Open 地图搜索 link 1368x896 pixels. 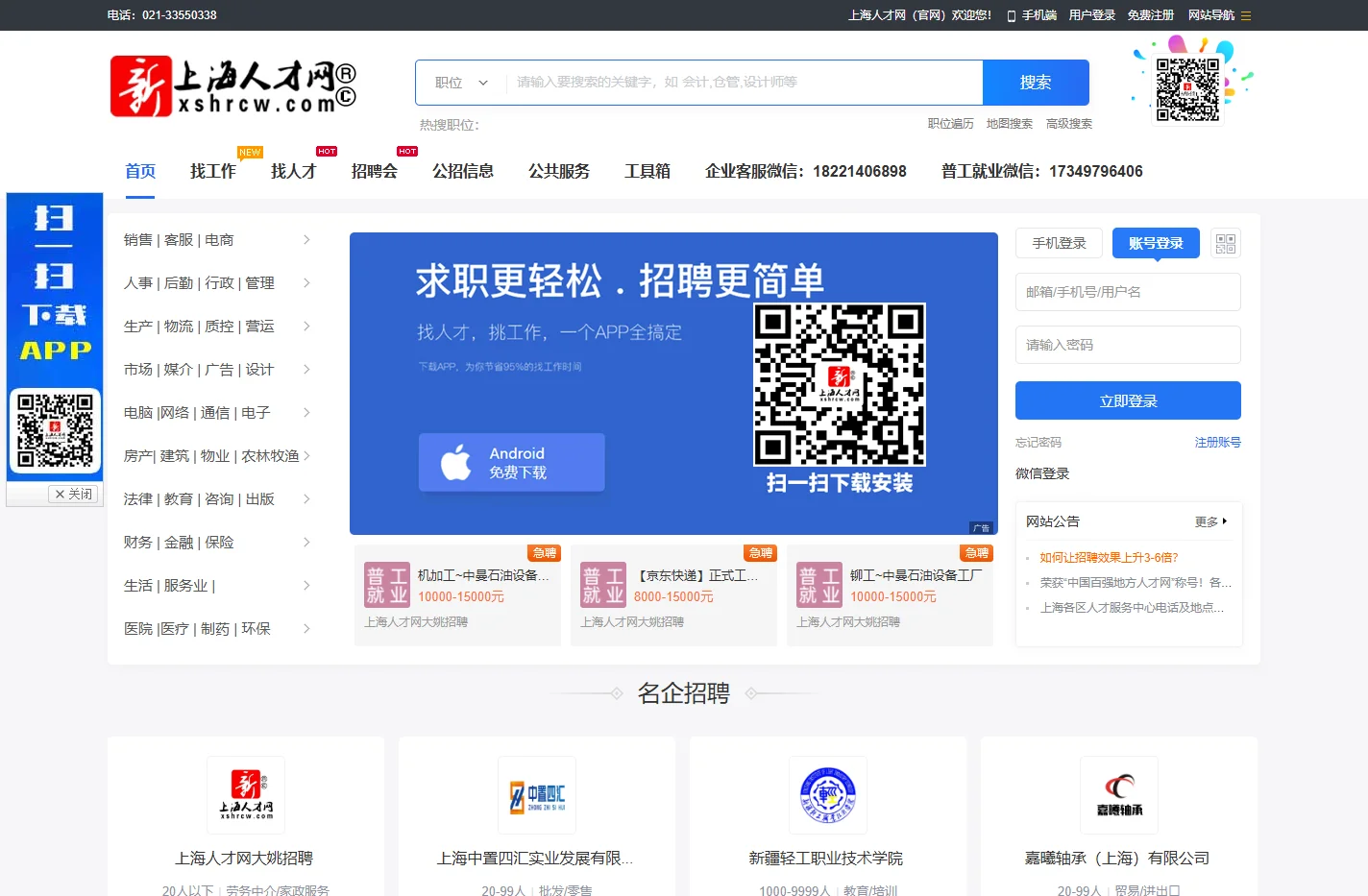(x=1010, y=124)
